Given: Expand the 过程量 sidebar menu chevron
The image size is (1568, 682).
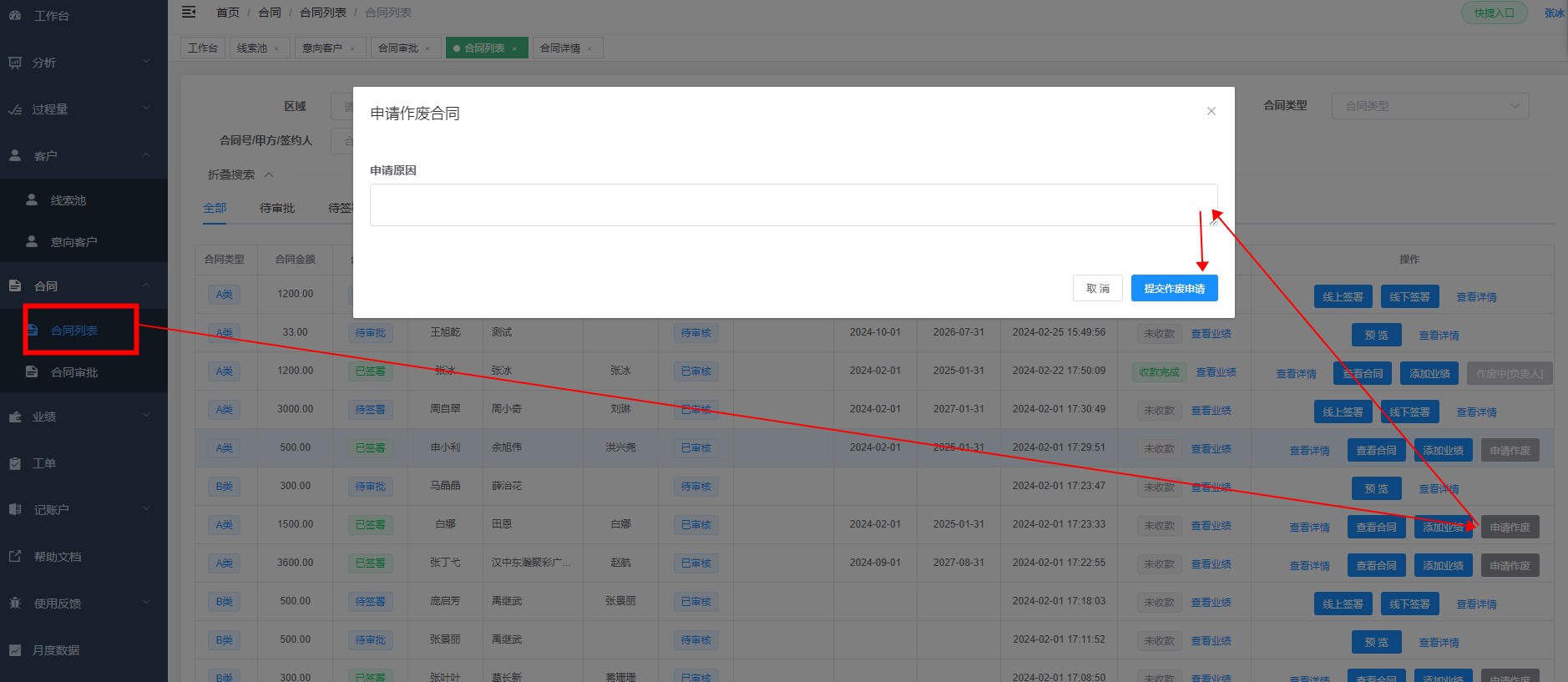Looking at the screenshot, I should click(x=146, y=108).
